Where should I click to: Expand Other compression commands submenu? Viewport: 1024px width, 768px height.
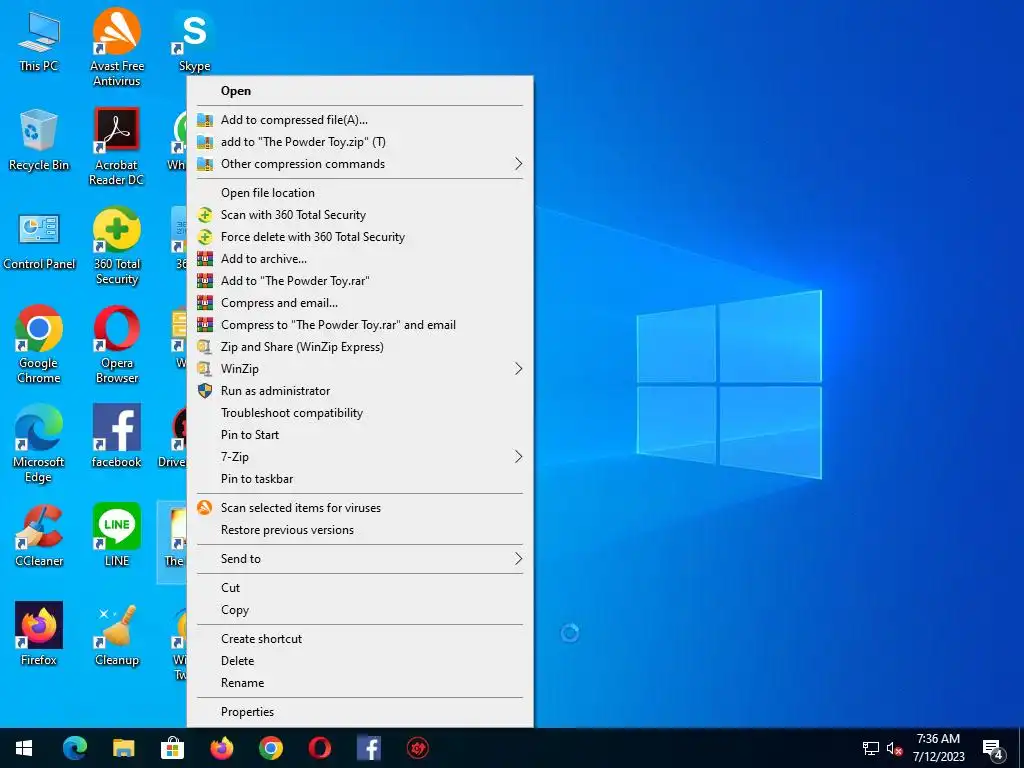360,164
